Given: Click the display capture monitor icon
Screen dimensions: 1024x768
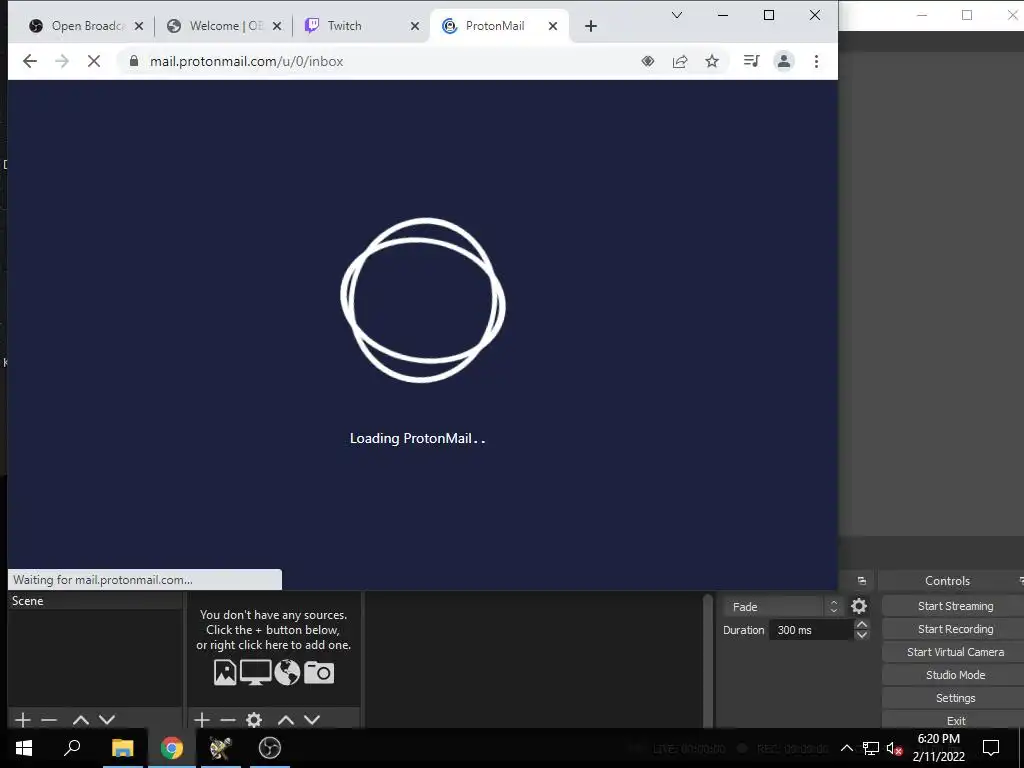Looking at the screenshot, I should coord(255,673).
